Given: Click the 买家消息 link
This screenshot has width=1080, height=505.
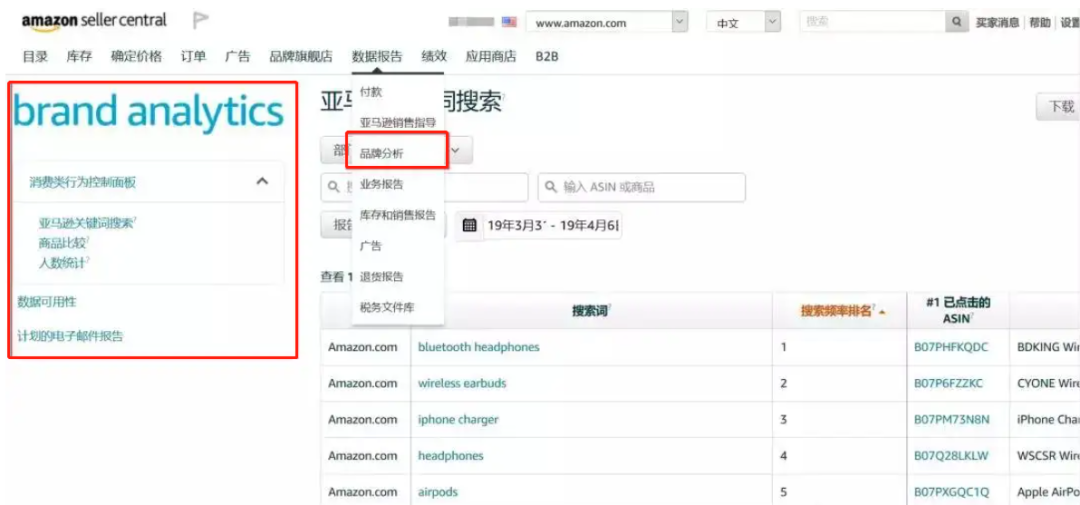Looking at the screenshot, I should pos(997,23).
